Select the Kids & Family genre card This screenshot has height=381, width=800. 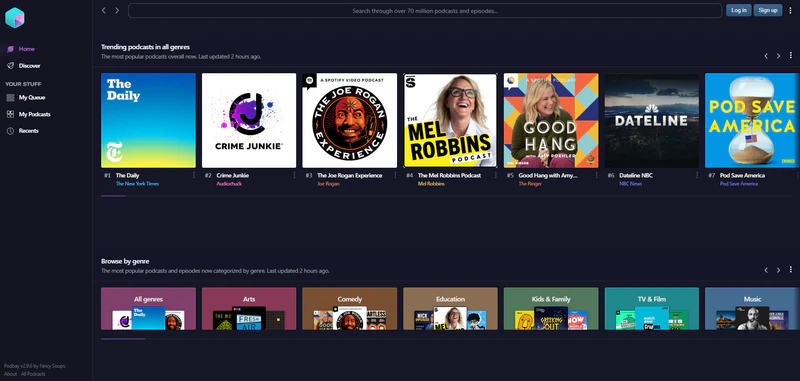551,309
